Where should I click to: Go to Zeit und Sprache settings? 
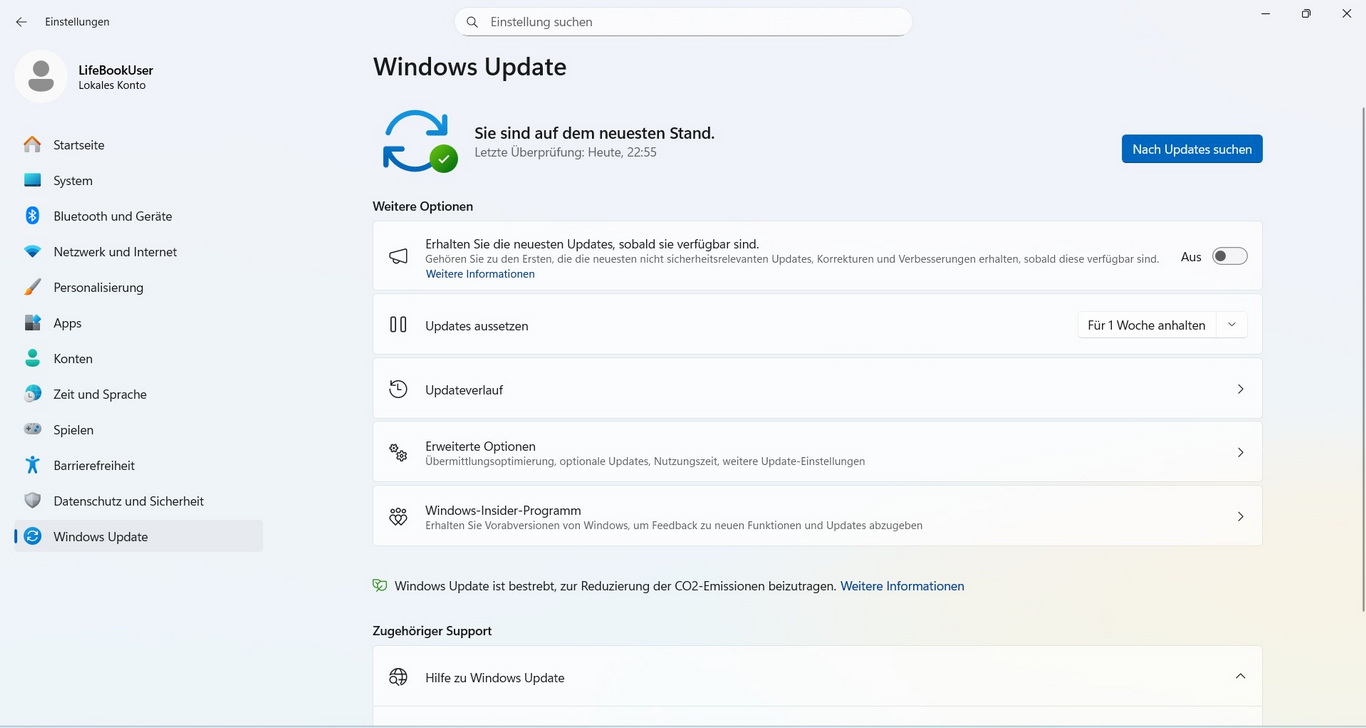point(100,394)
